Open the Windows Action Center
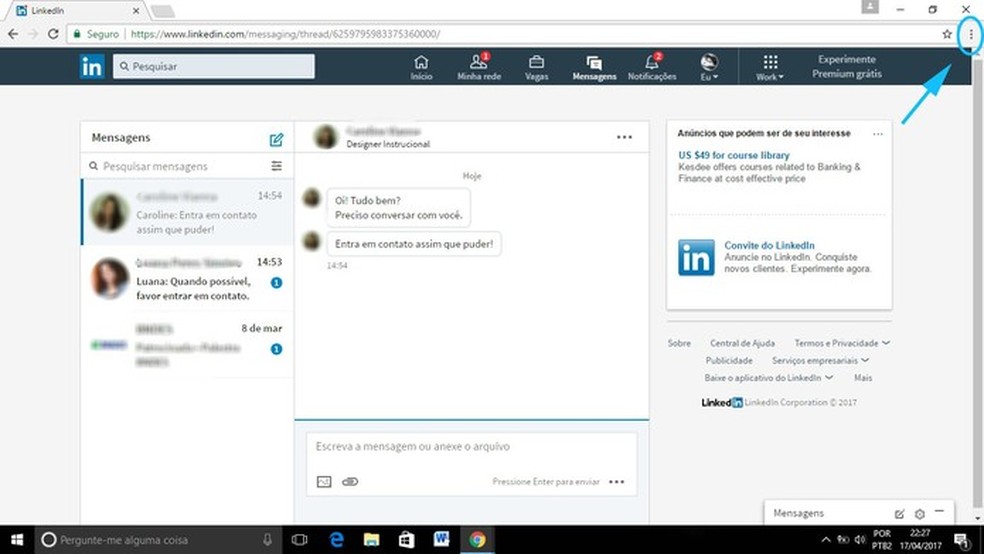984x554 pixels. 961,540
